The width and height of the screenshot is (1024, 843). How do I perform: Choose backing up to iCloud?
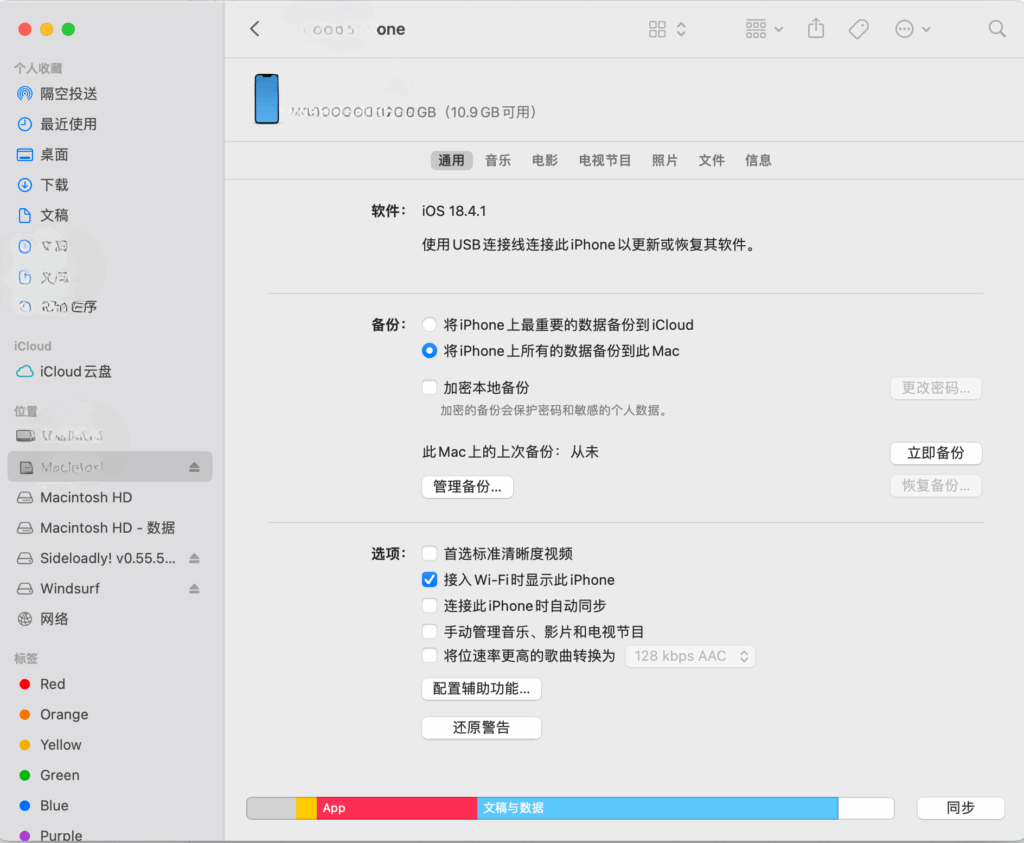click(429, 325)
